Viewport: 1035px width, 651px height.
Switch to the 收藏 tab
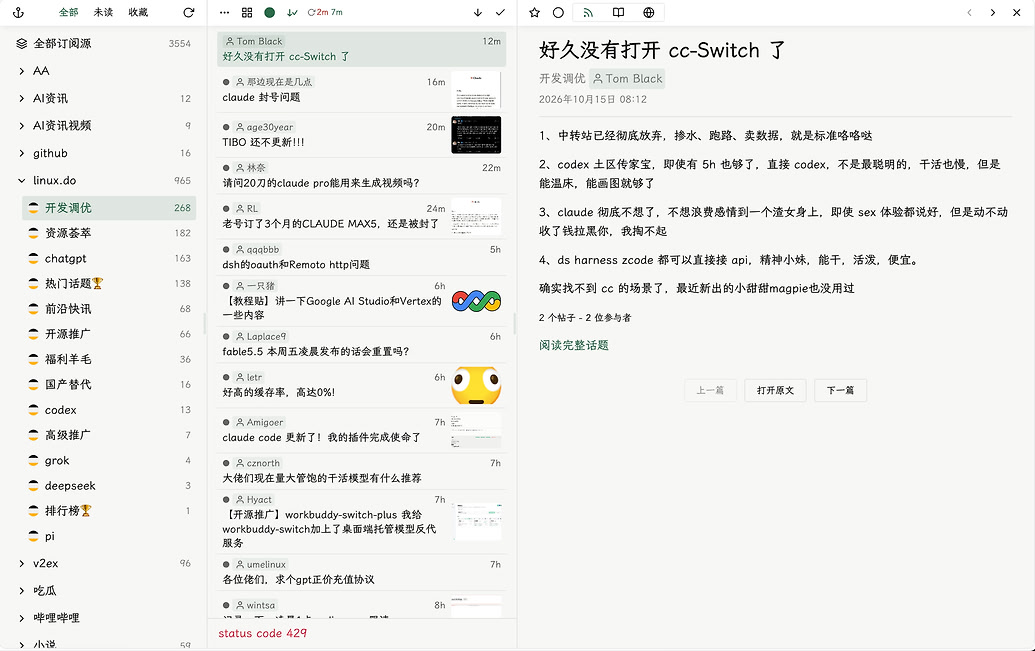(138, 13)
